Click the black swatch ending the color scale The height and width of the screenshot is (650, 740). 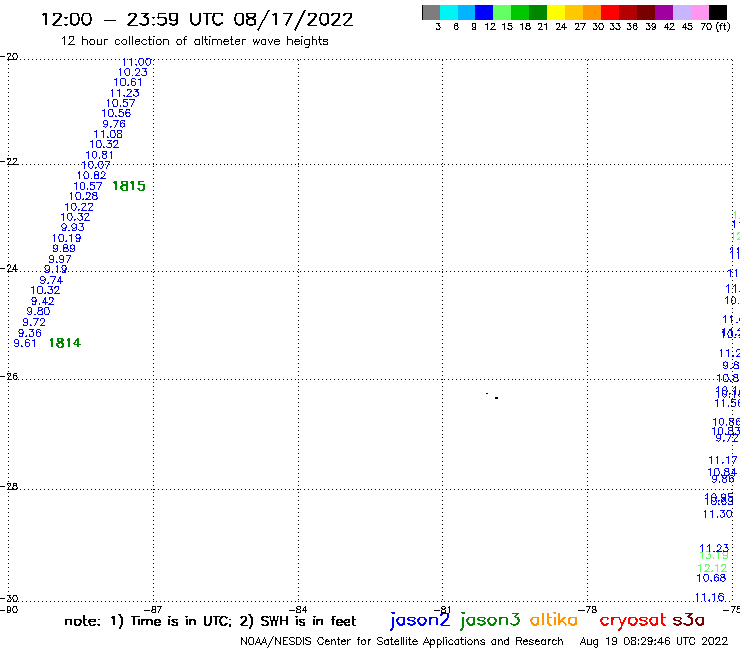(x=718, y=13)
